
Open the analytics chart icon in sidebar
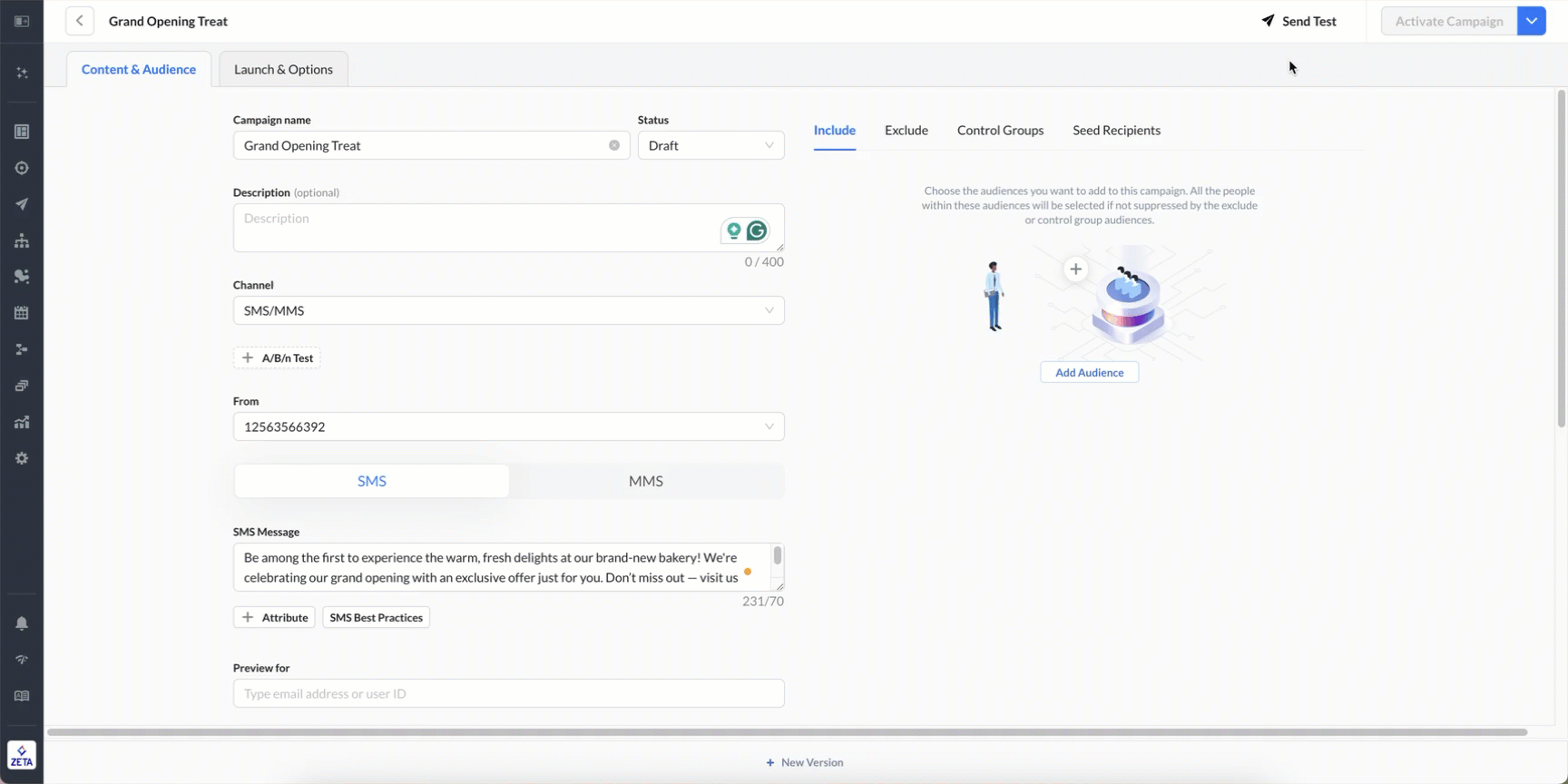pyautogui.click(x=22, y=422)
